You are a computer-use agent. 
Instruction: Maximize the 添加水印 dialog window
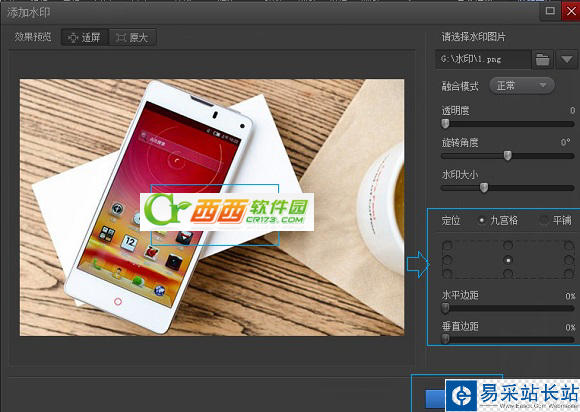click(550, 11)
